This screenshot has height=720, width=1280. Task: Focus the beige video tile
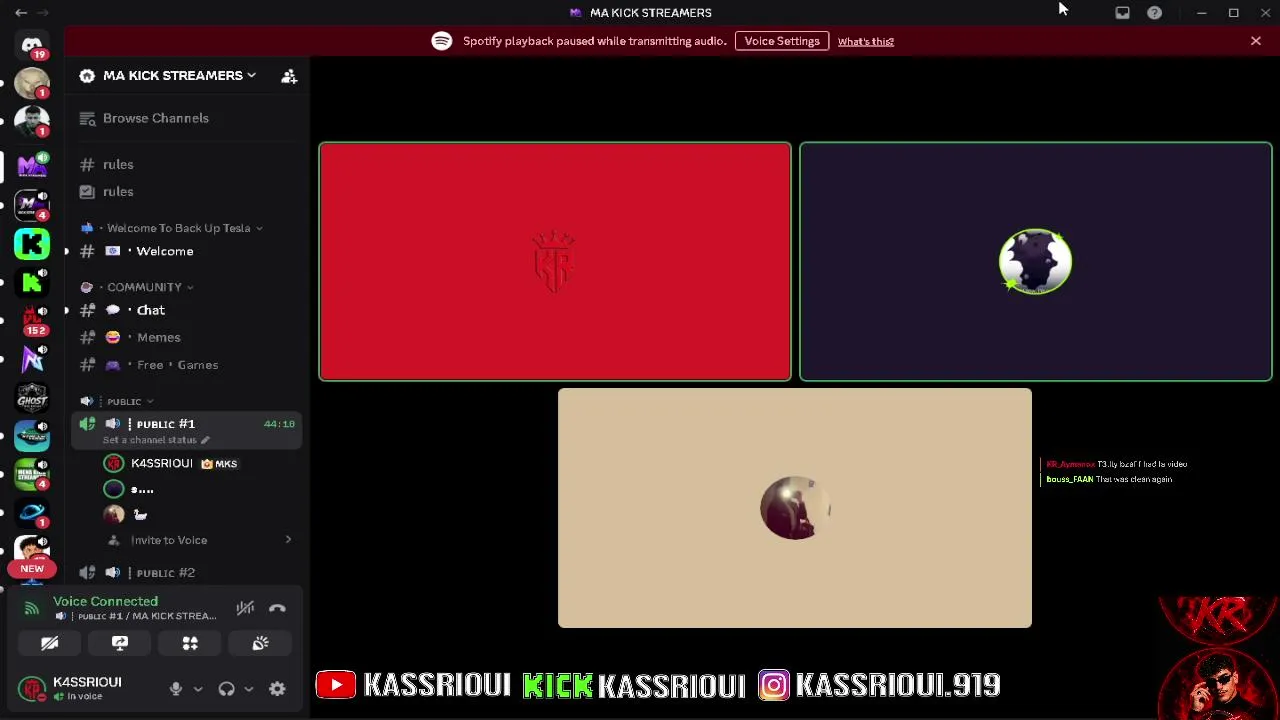795,508
